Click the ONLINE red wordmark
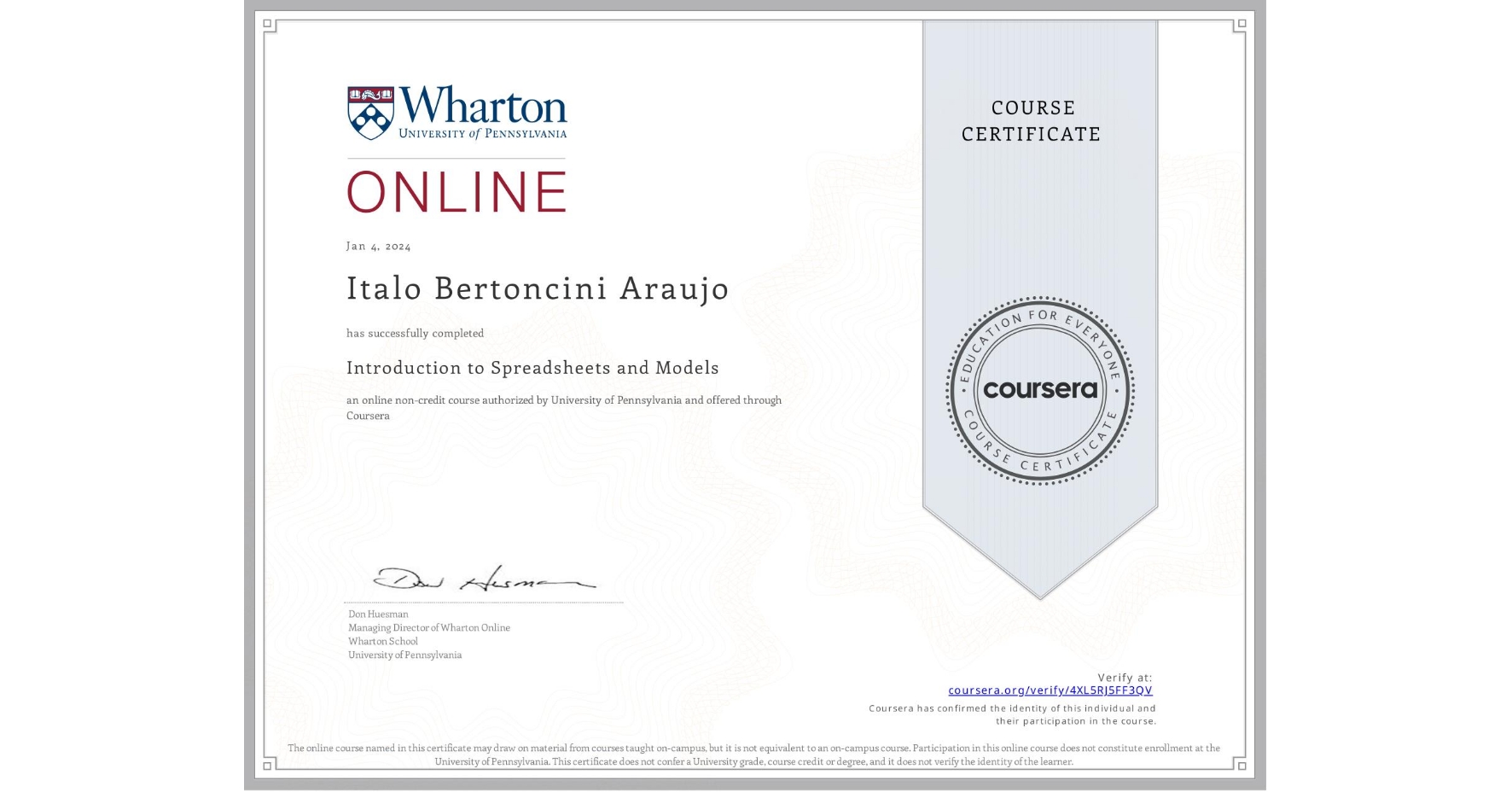 click(456, 191)
